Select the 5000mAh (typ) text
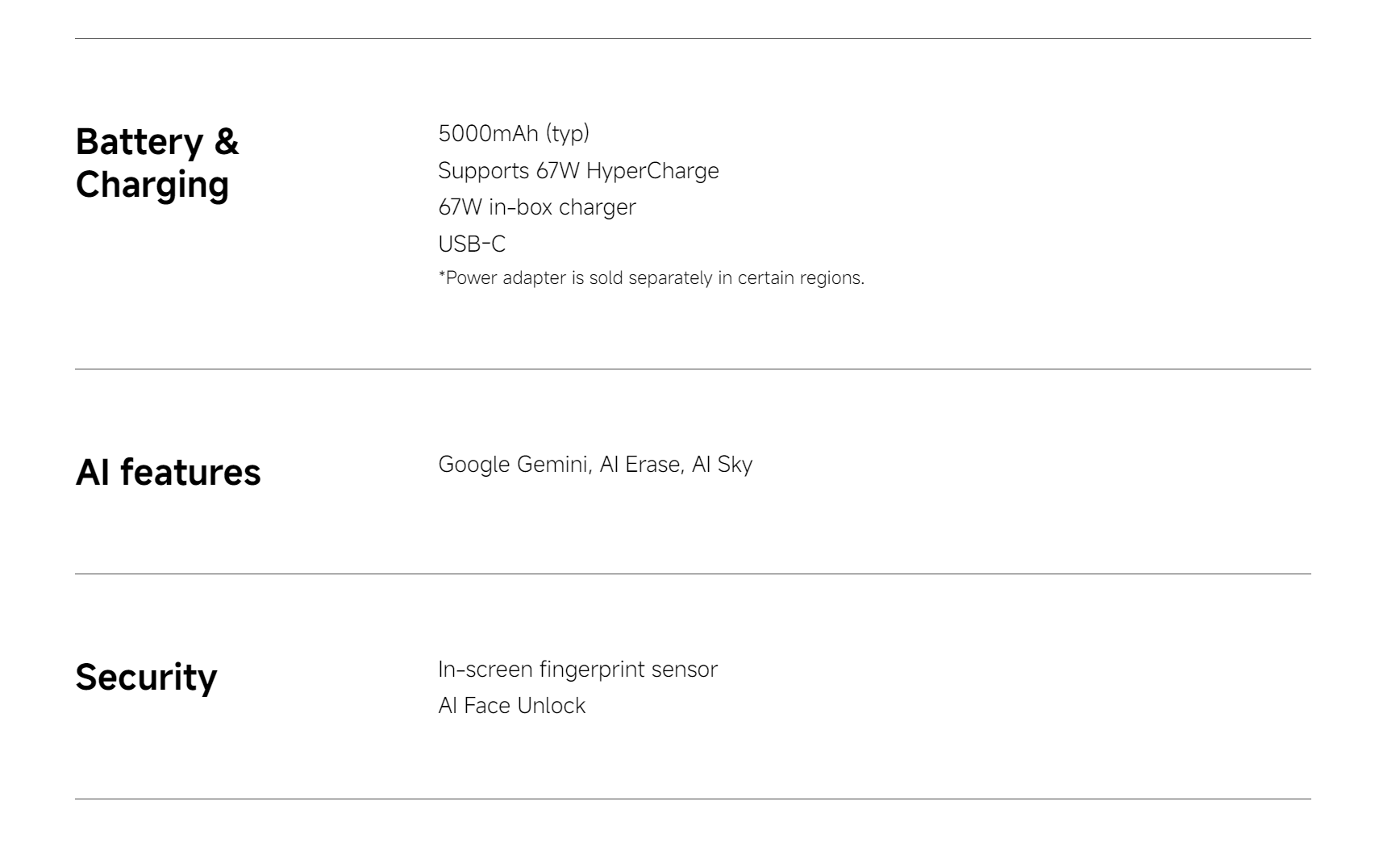This screenshot has height=847, width=1400. pyautogui.click(x=513, y=133)
